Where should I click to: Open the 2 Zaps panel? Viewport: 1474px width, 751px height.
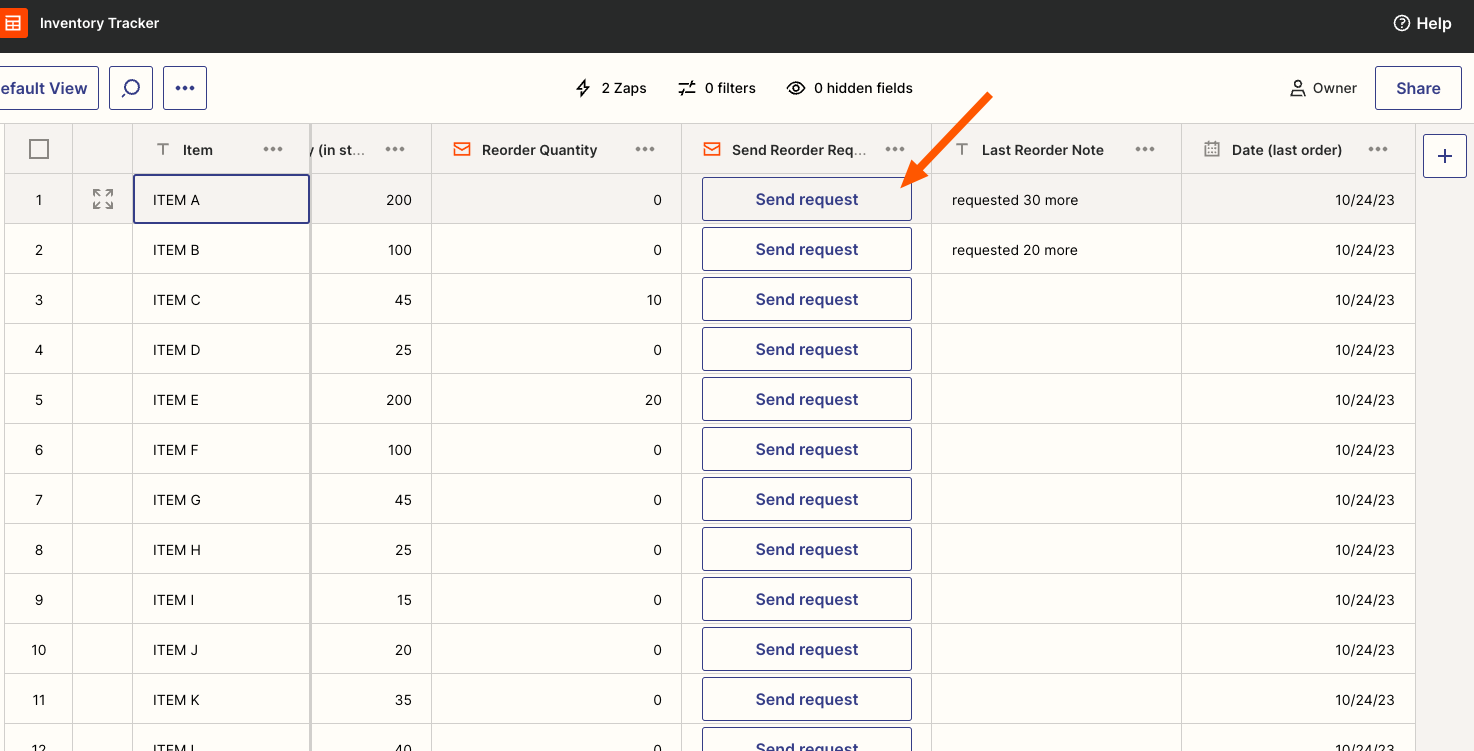(611, 88)
